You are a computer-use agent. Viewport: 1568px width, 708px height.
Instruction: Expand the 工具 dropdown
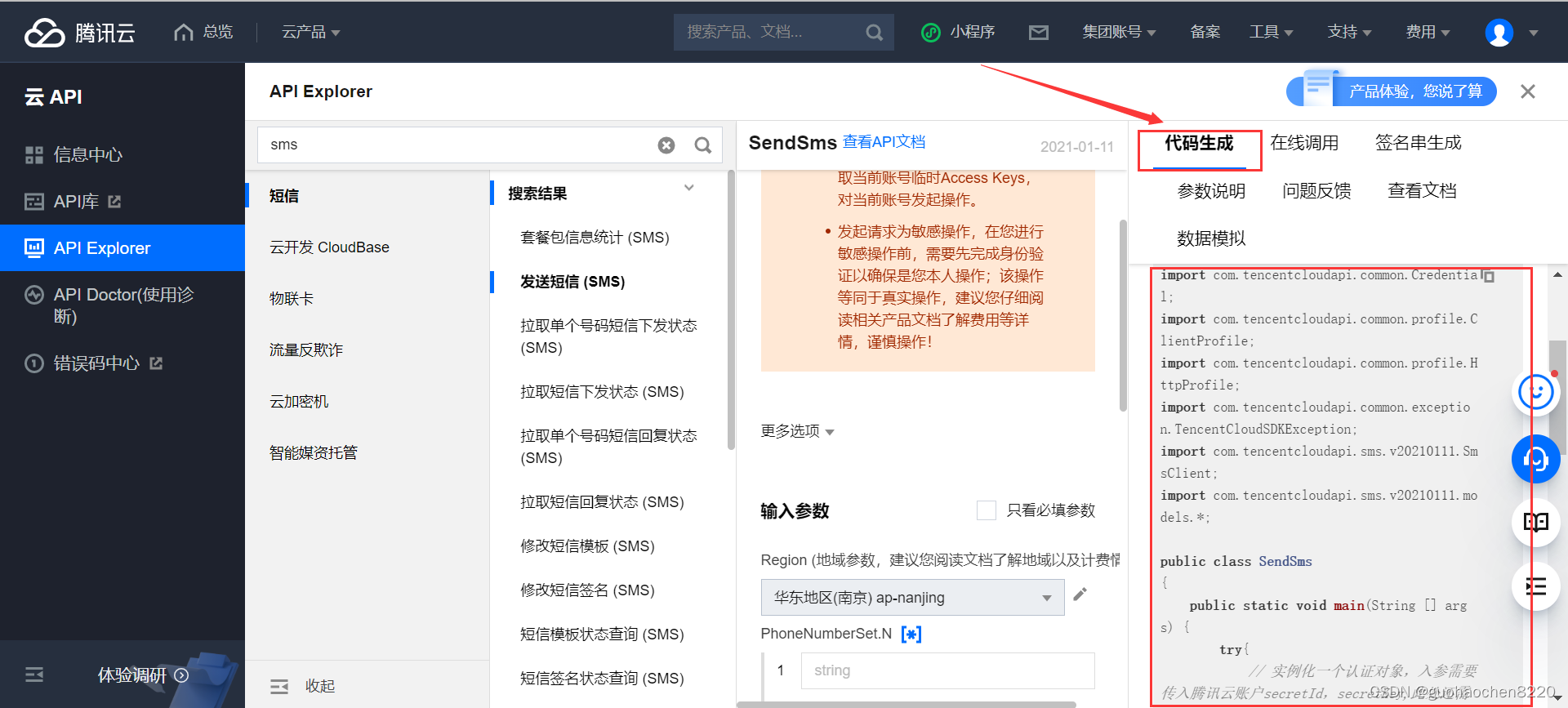coord(1272,32)
